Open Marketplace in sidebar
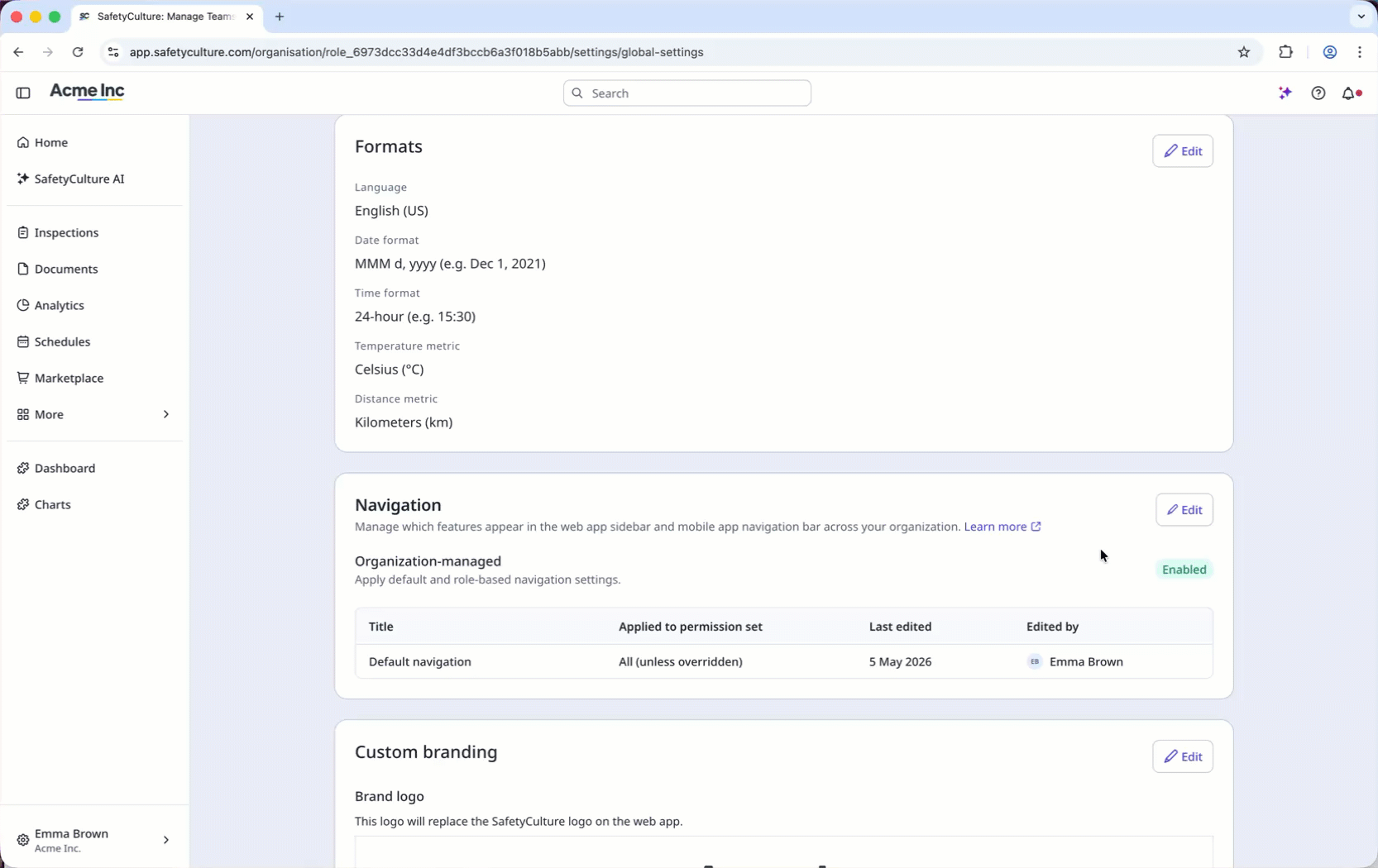 [94, 378]
